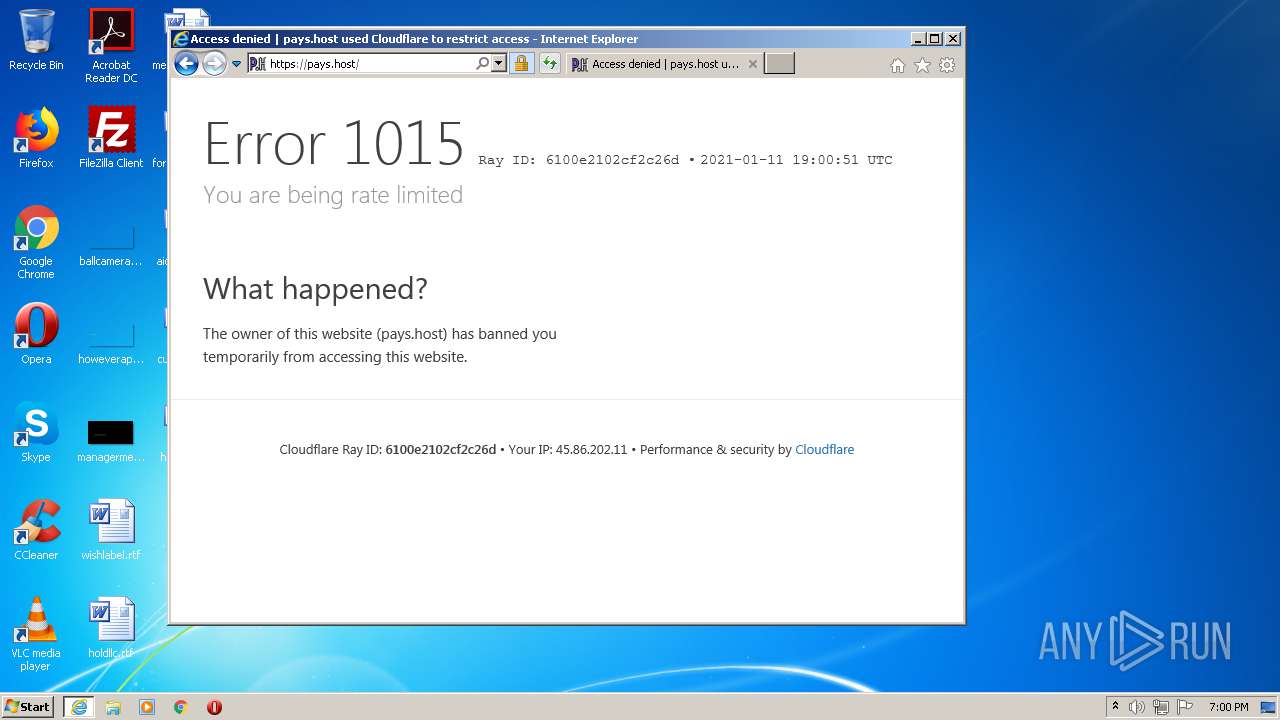Open the volume speaker tray icon
The height and width of the screenshot is (720, 1280).
pyautogui.click(x=1137, y=707)
